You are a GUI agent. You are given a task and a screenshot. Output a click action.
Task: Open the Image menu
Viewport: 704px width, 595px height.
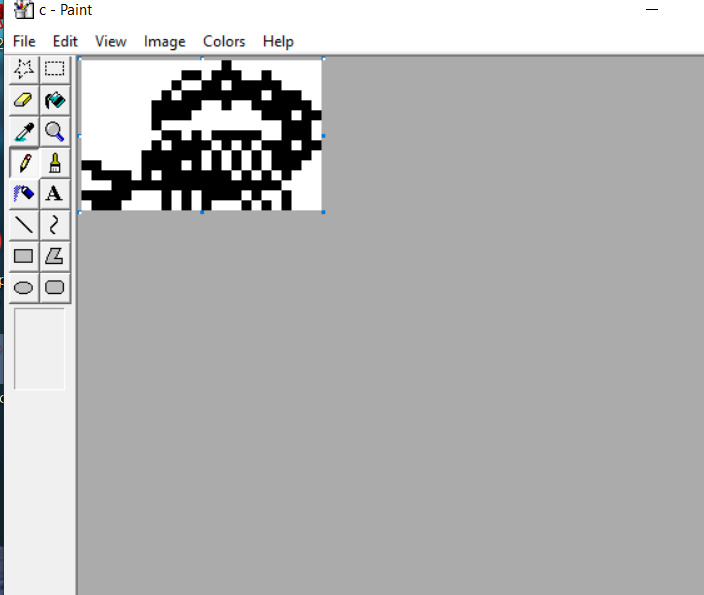pos(164,41)
